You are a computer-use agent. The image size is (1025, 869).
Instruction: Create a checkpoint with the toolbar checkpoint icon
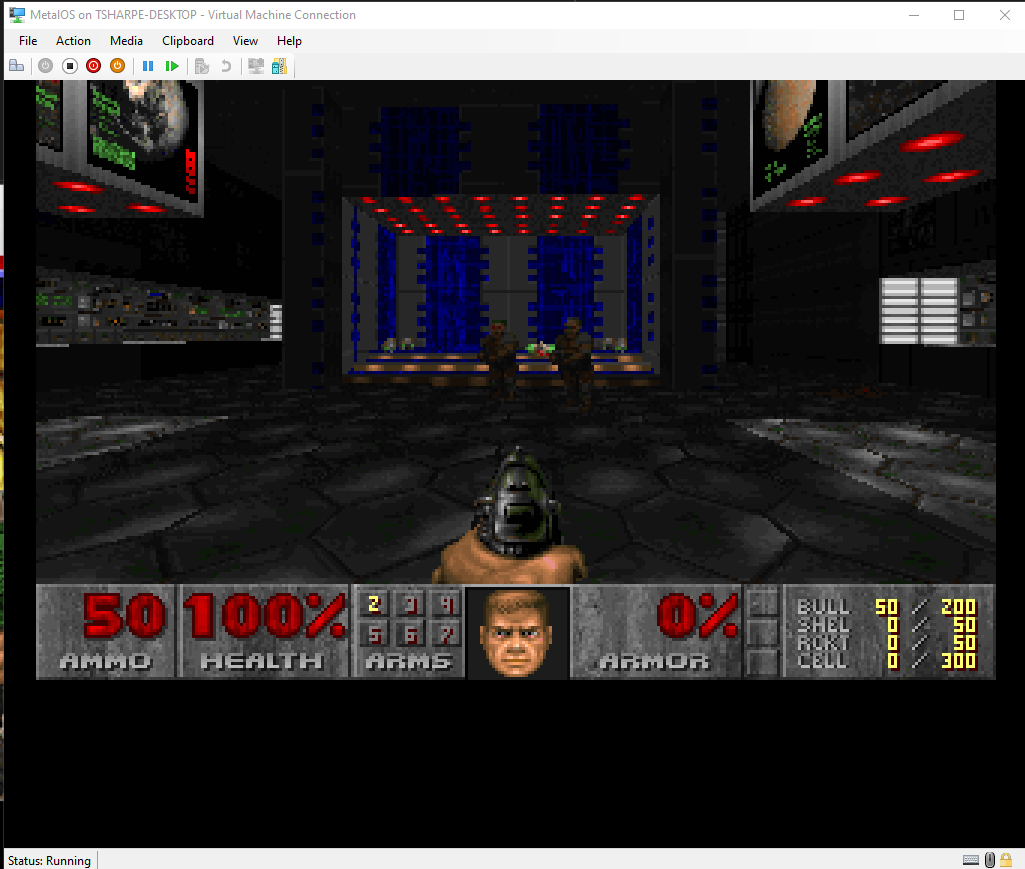click(202, 66)
